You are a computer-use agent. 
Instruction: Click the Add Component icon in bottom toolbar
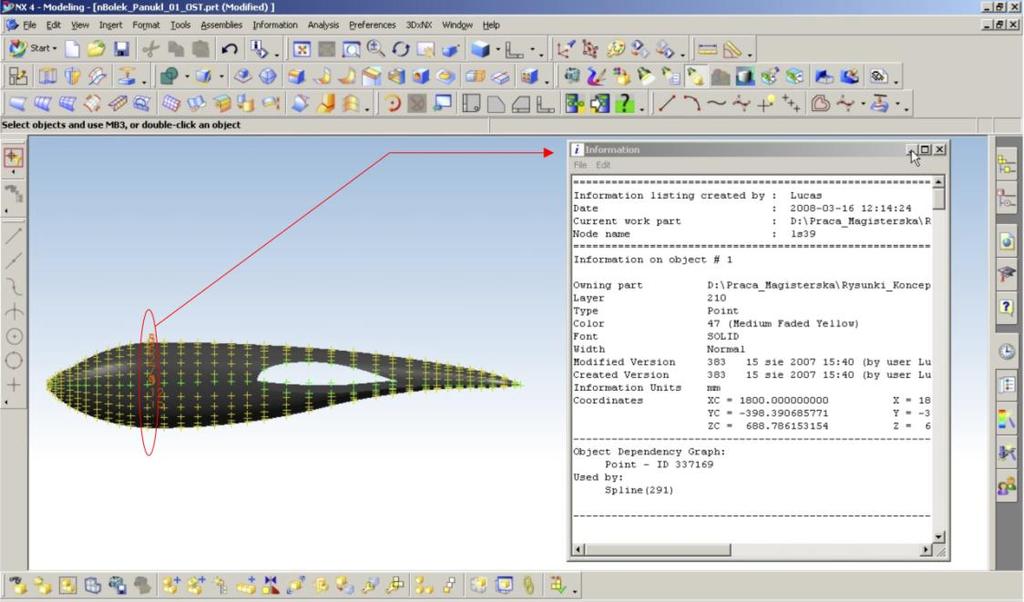[172, 584]
